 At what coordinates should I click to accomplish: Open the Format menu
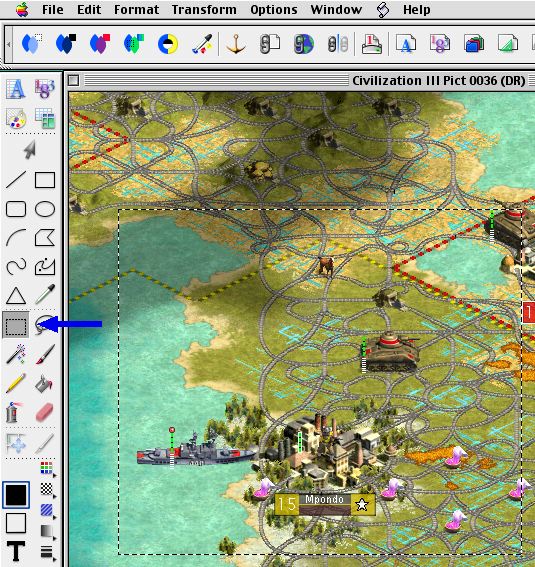pos(136,9)
